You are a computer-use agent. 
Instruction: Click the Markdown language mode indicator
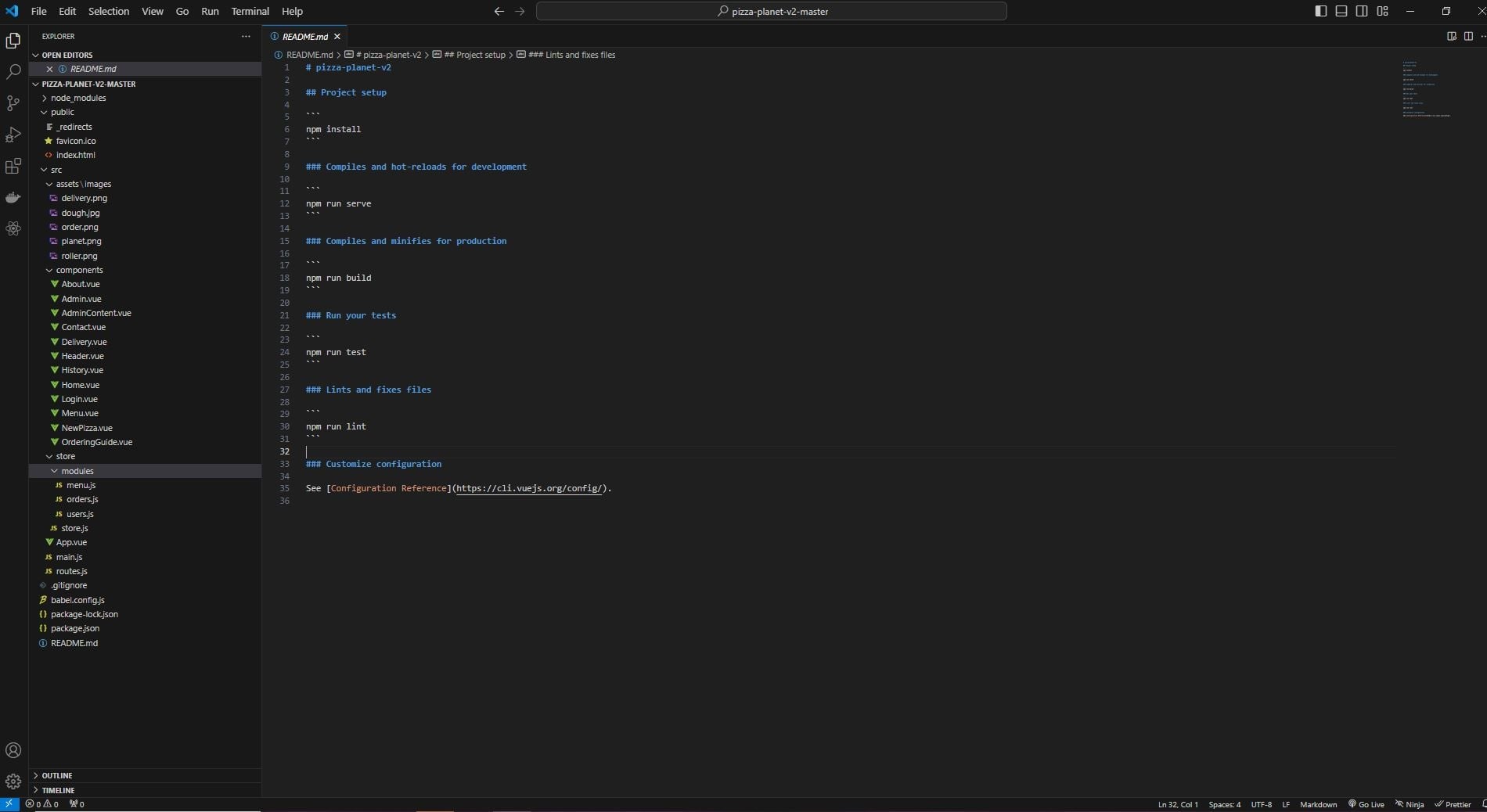pos(1318,804)
